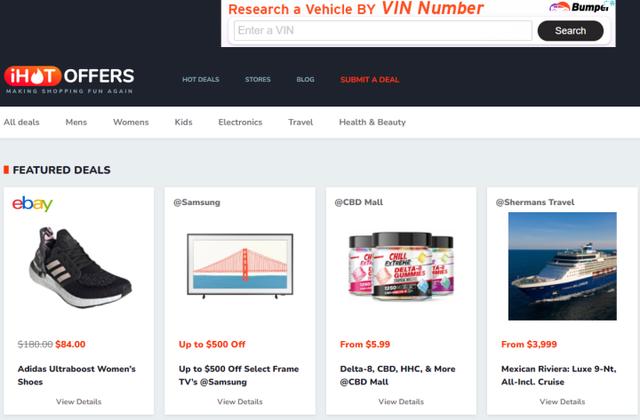This screenshot has height=420, width=640.
Task: Click the @CBD Mall store label
Action: [359, 202]
